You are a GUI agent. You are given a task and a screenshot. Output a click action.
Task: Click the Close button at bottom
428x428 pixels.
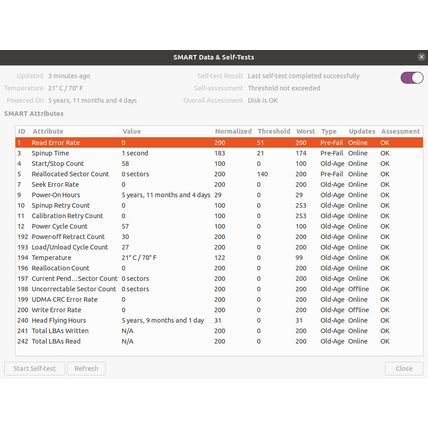click(x=404, y=369)
